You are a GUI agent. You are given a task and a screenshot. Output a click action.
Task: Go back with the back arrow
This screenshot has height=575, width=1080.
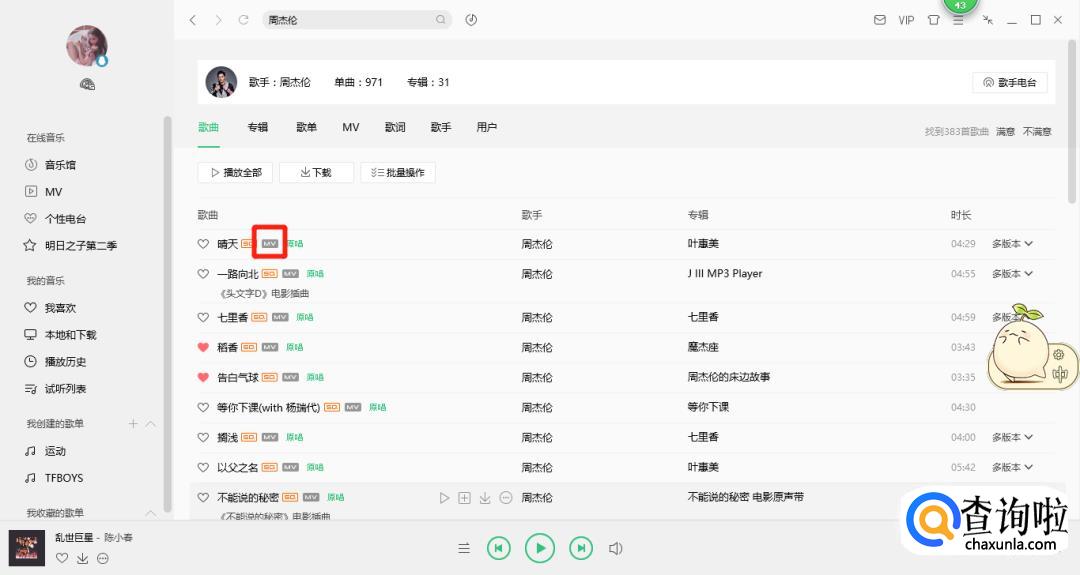(193, 20)
